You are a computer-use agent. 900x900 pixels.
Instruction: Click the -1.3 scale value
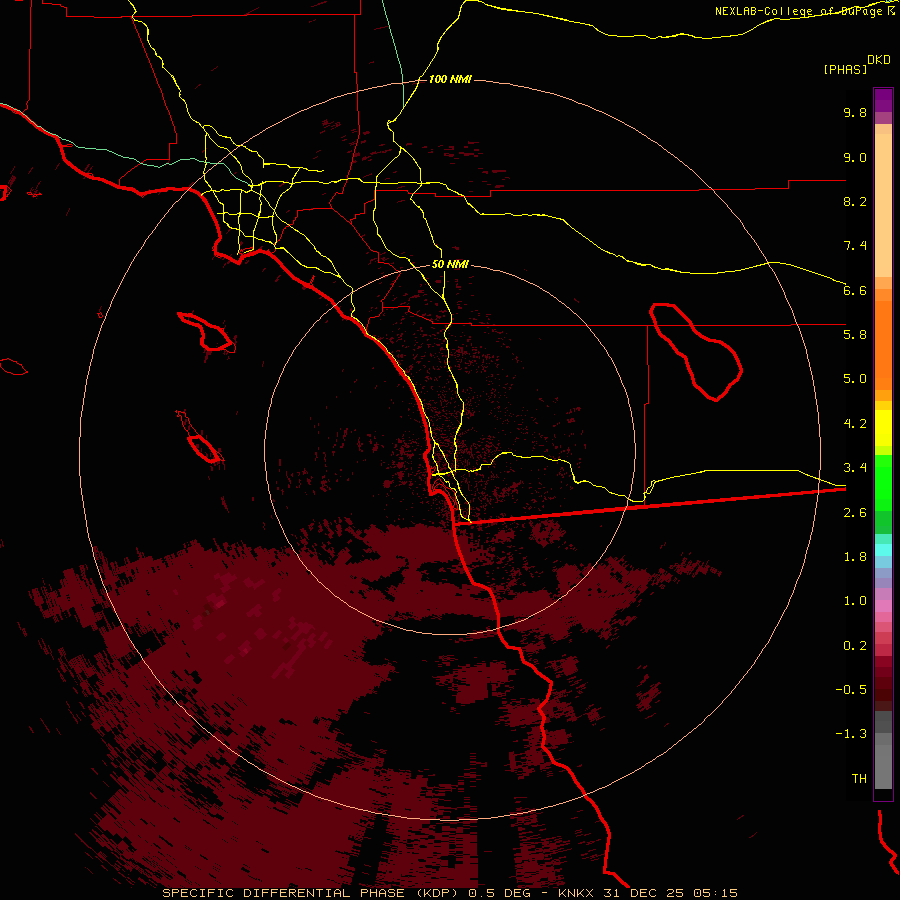click(851, 734)
